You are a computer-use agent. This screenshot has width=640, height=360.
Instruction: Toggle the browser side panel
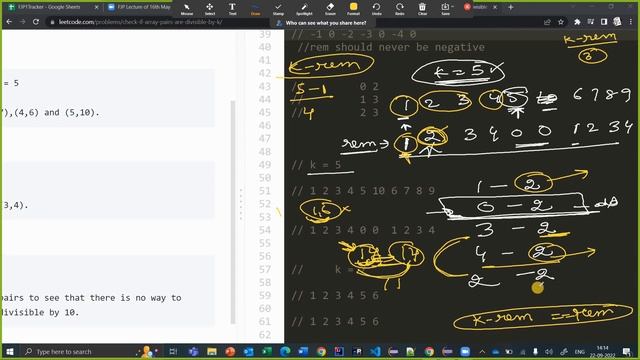coord(604,22)
